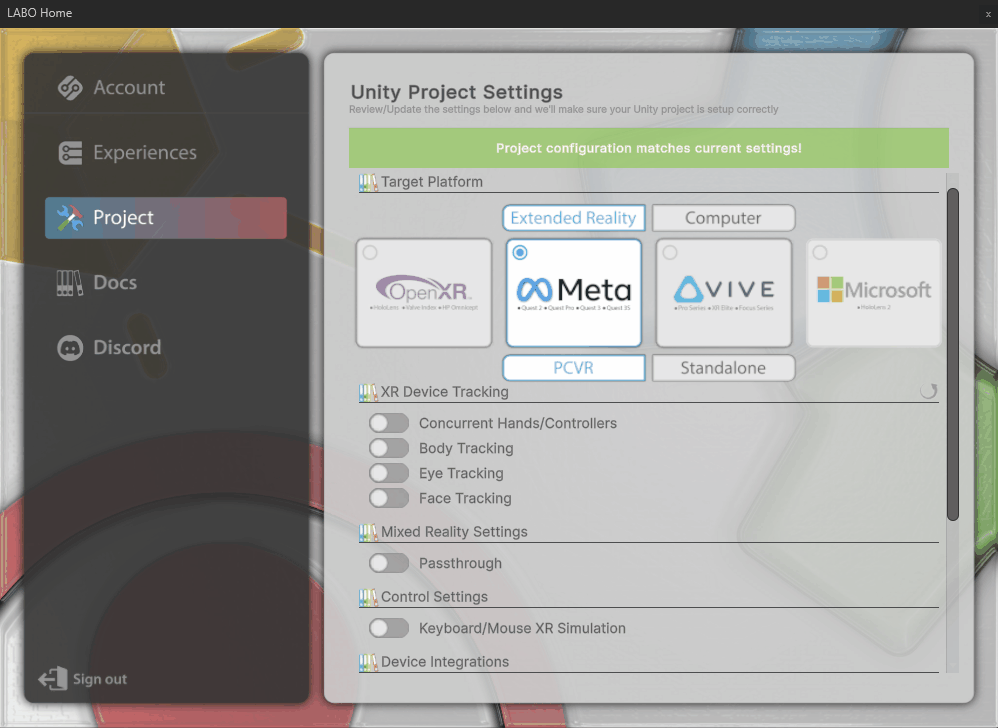Click the Target Platform section icon

click(x=368, y=183)
